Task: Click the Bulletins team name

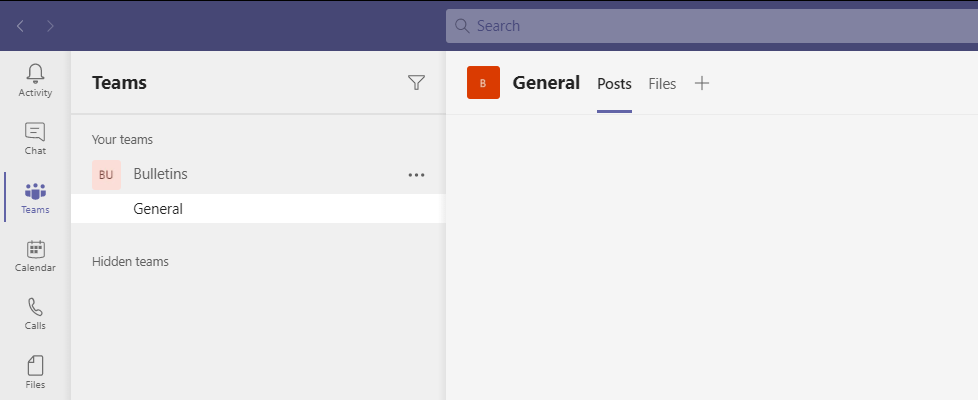Action: pos(160,174)
